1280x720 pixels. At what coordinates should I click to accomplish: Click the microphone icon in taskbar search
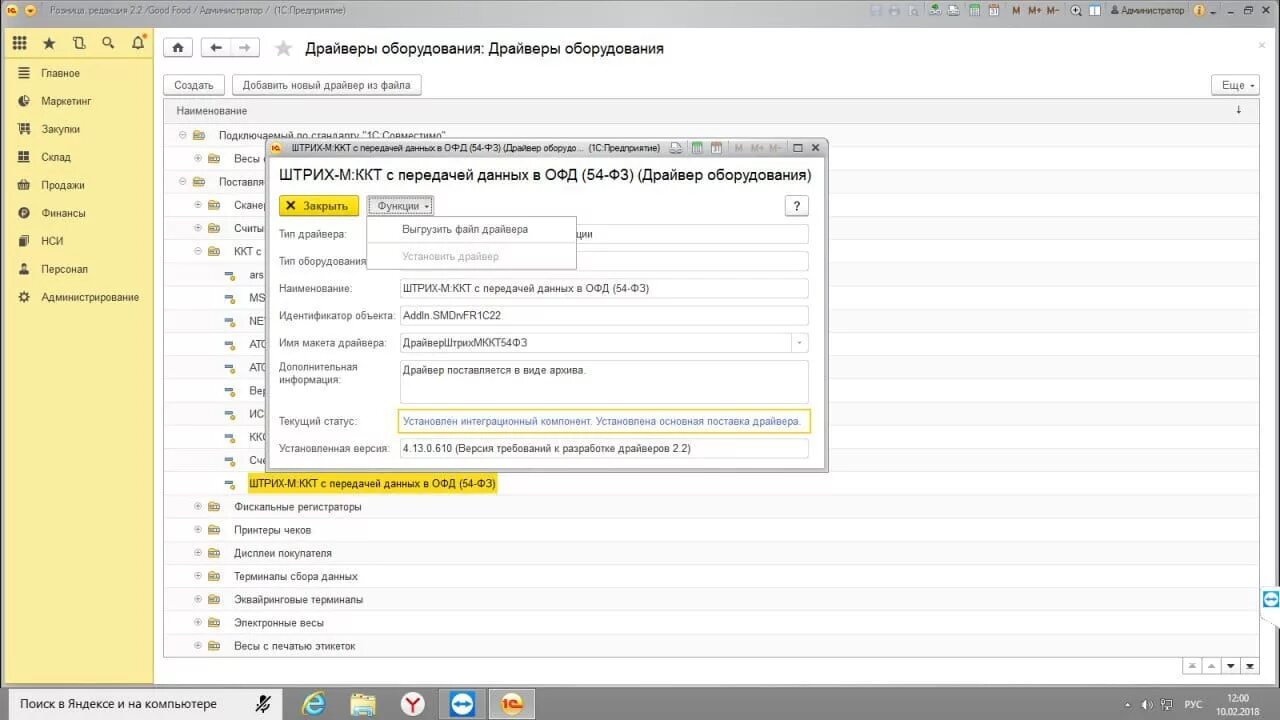pos(264,703)
